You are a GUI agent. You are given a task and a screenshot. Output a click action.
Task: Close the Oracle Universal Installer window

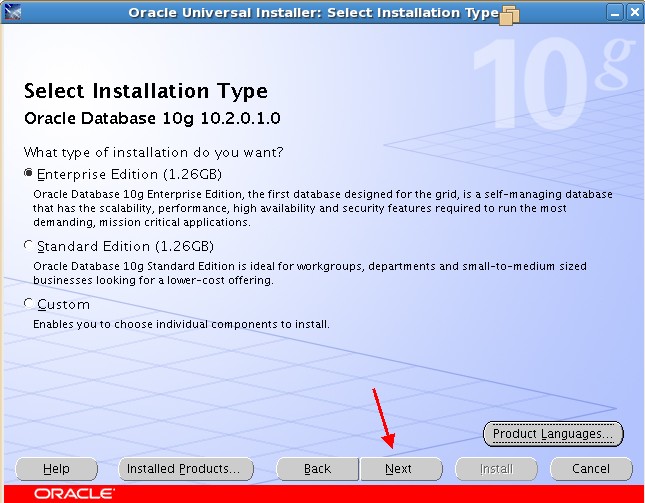[x=634, y=13]
